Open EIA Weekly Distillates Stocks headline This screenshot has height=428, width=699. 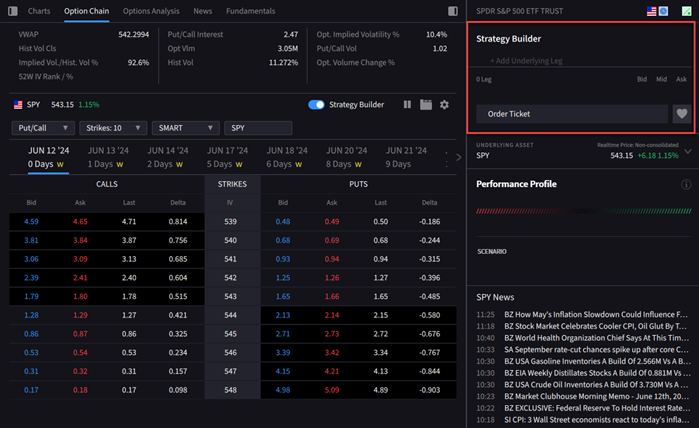pos(597,373)
